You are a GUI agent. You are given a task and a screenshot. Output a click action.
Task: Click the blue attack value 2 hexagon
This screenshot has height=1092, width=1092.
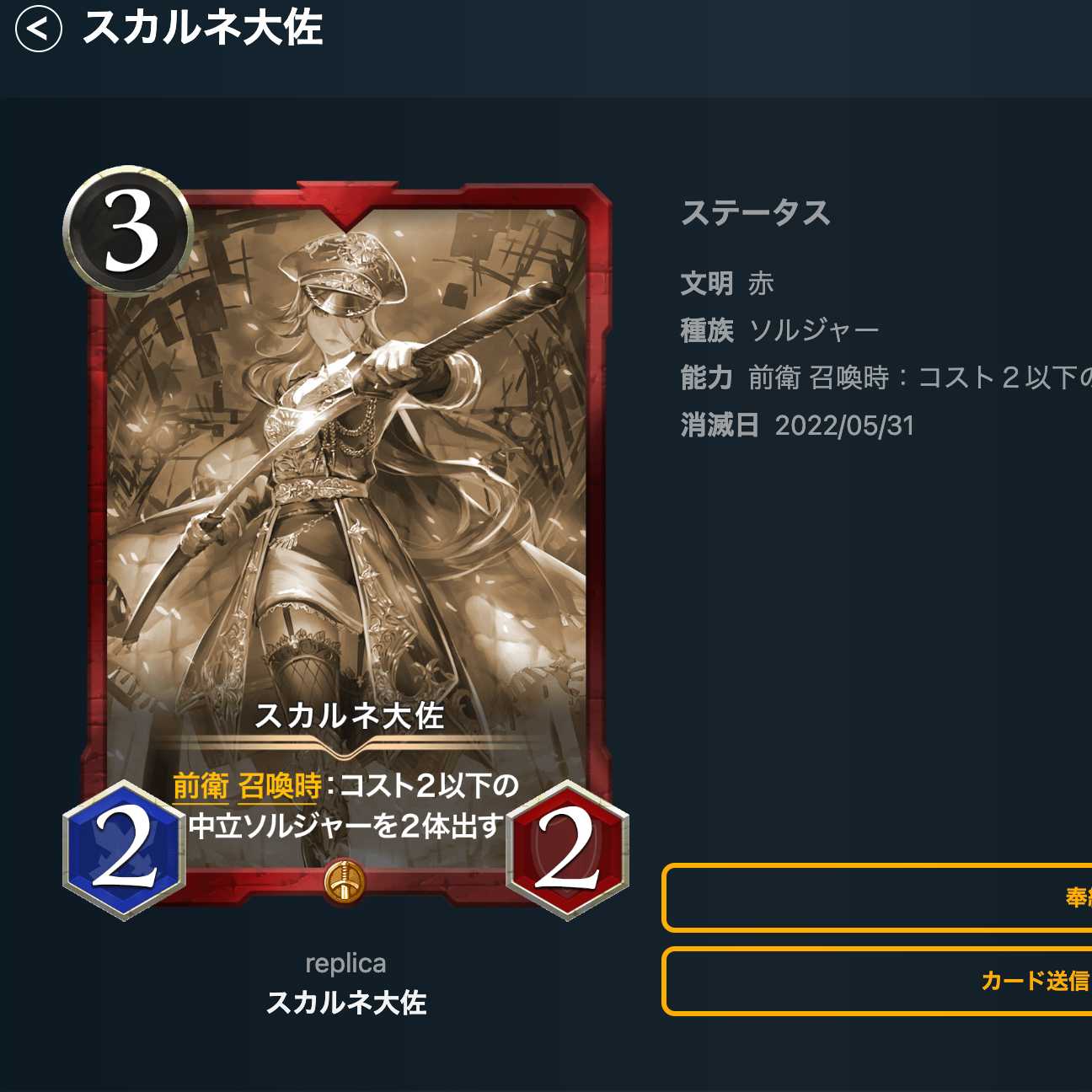point(125,849)
